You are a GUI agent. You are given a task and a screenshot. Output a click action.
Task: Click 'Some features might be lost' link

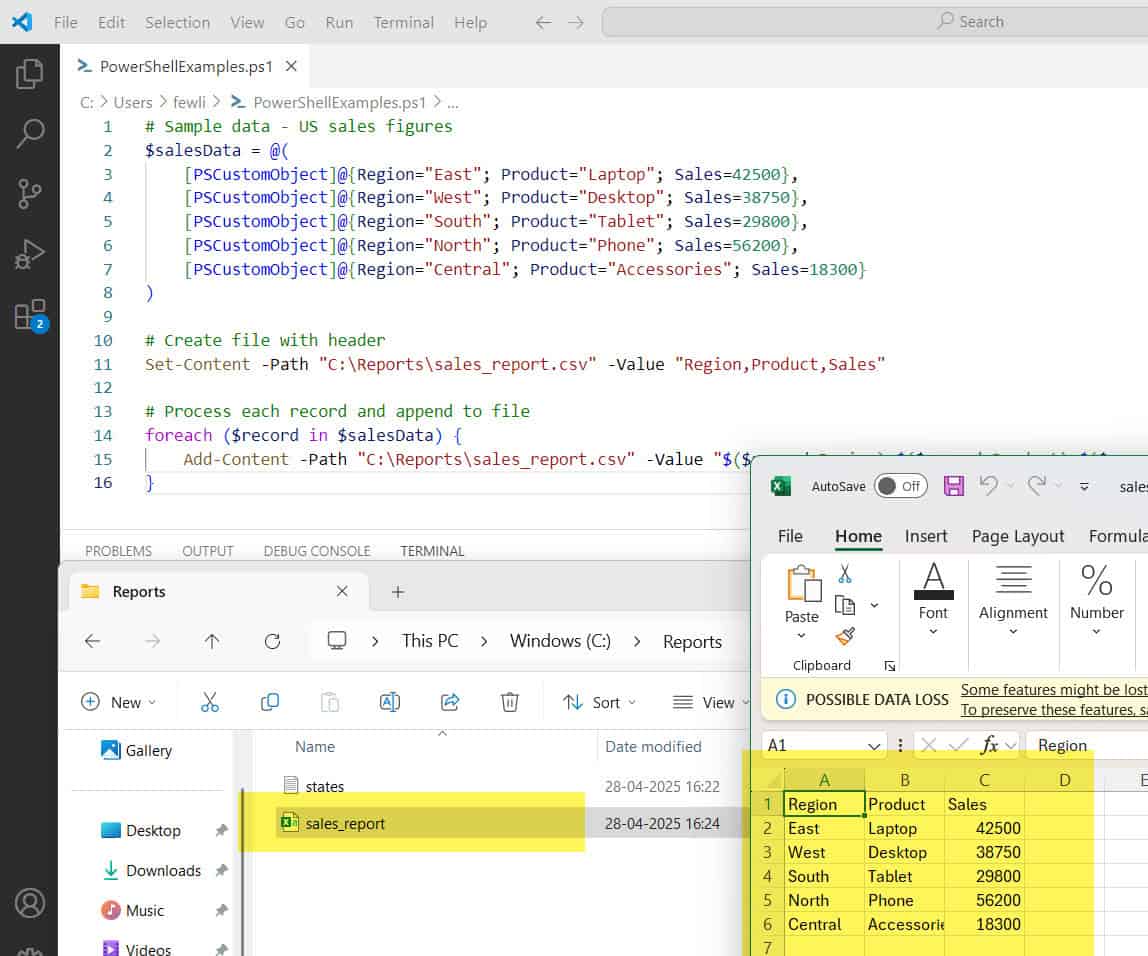tap(1054, 690)
